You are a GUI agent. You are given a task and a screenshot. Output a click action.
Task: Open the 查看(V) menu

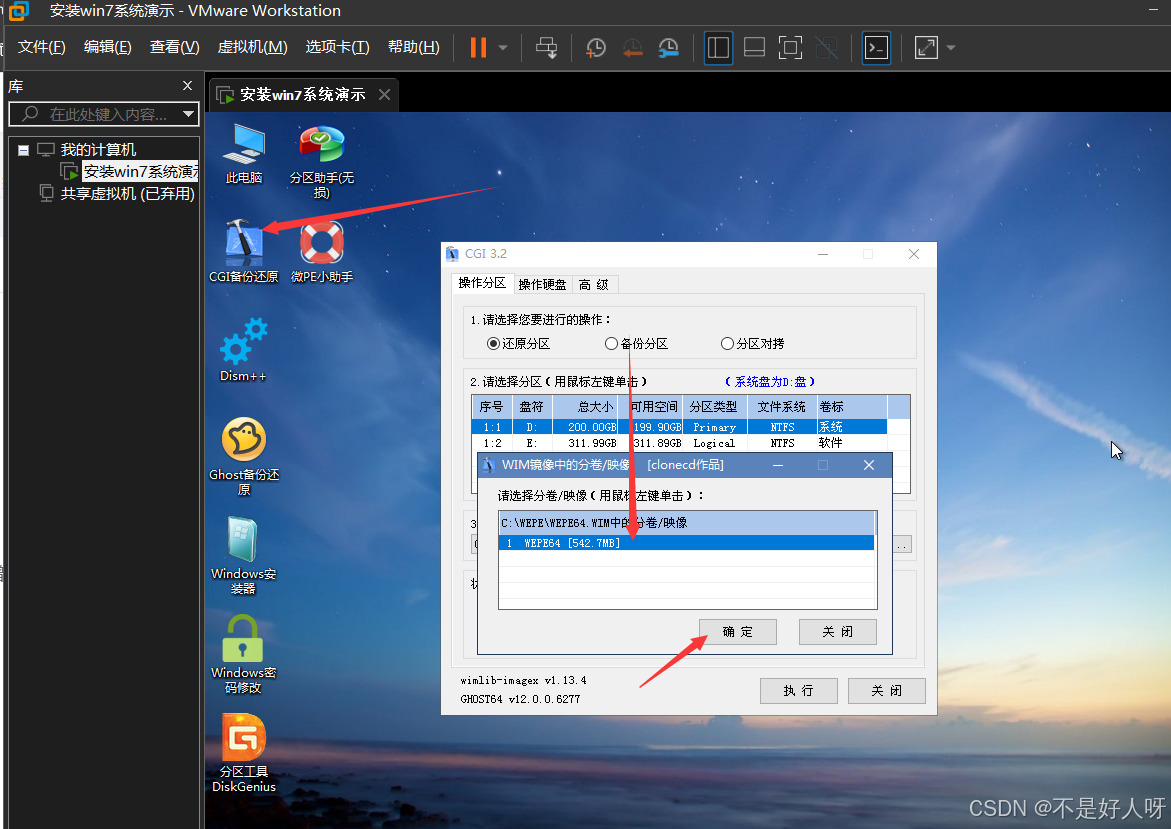(175, 47)
